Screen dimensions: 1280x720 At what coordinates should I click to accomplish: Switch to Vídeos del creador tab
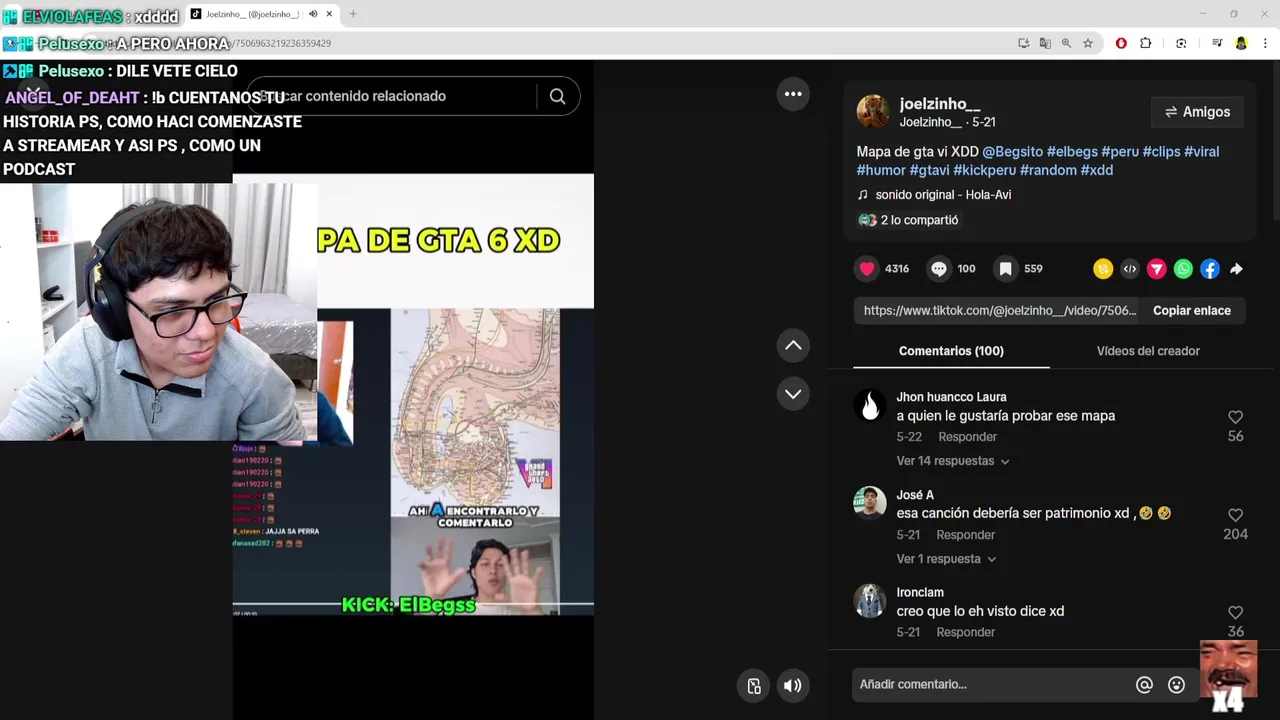[x=1148, y=351]
